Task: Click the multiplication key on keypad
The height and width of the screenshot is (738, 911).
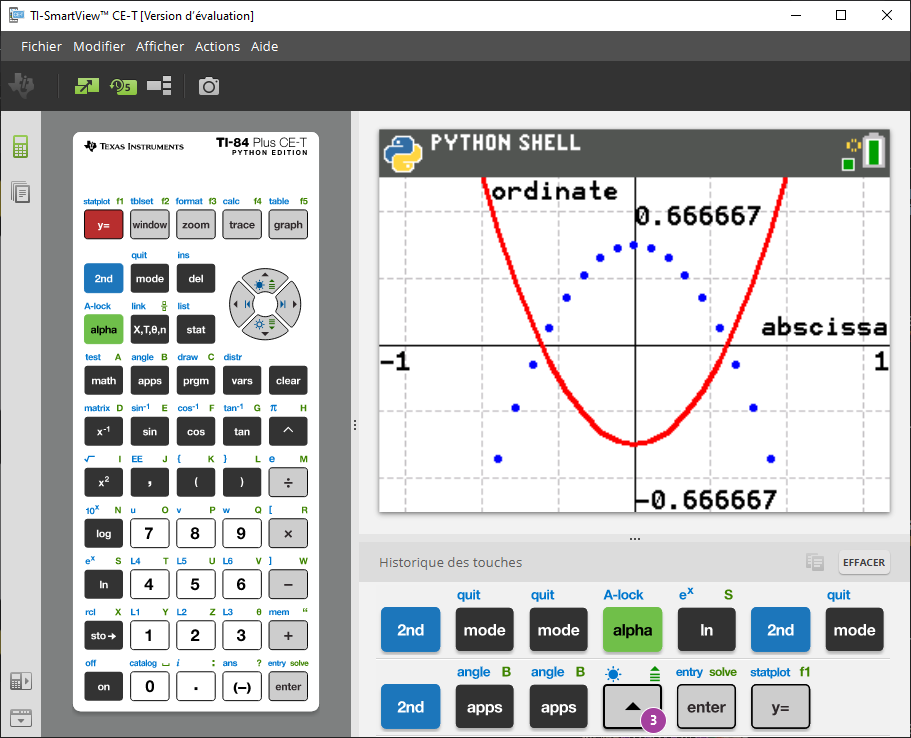Action: click(288, 533)
